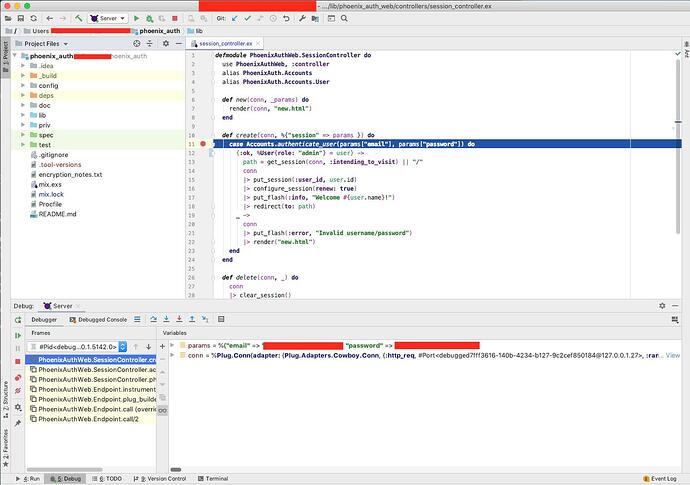Expand the config folder
Image resolution: width=690 pixels, height=485 pixels.
(x=23, y=85)
